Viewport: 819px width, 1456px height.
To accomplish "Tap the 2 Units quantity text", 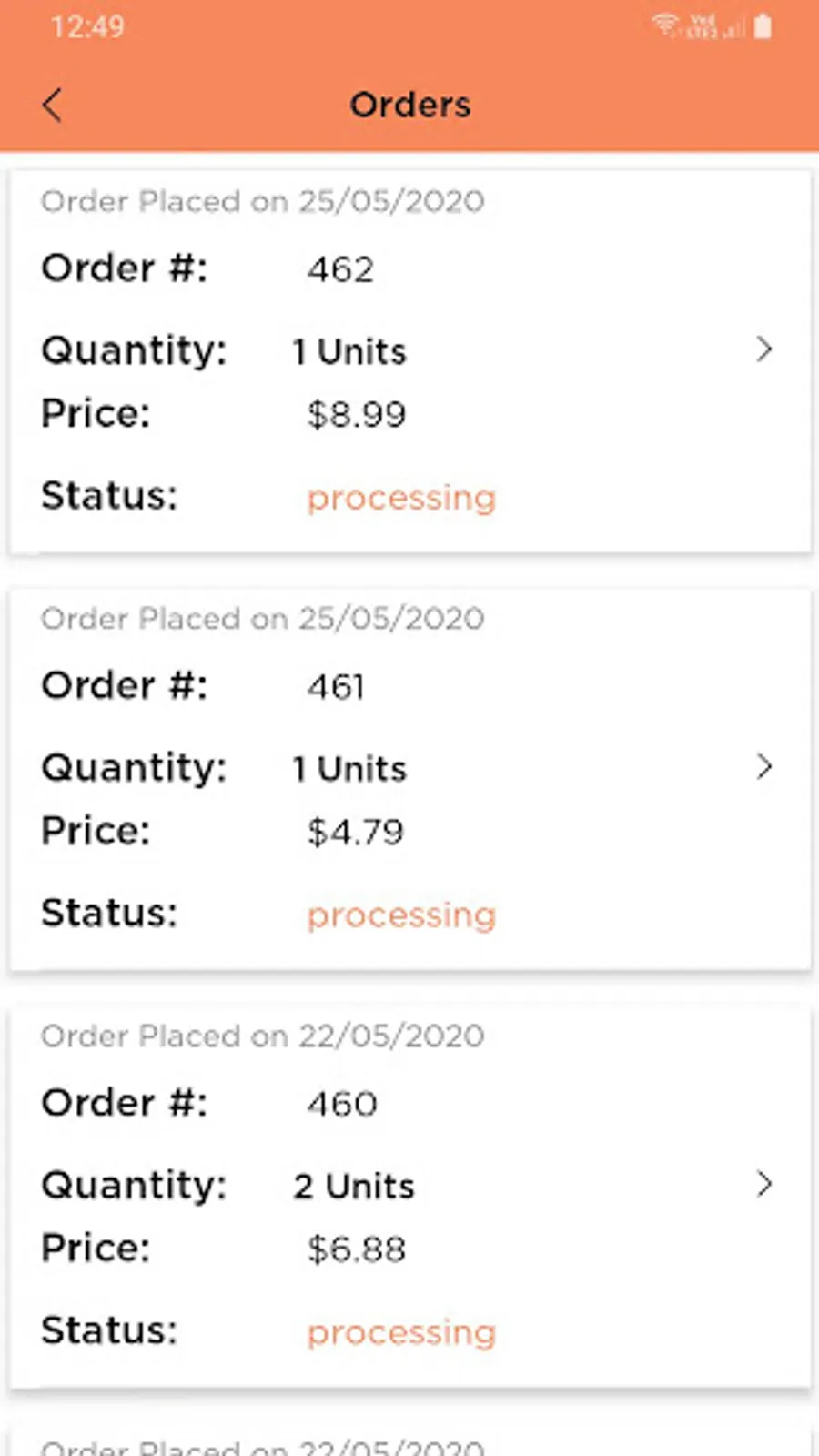I will pos(353,1187).
